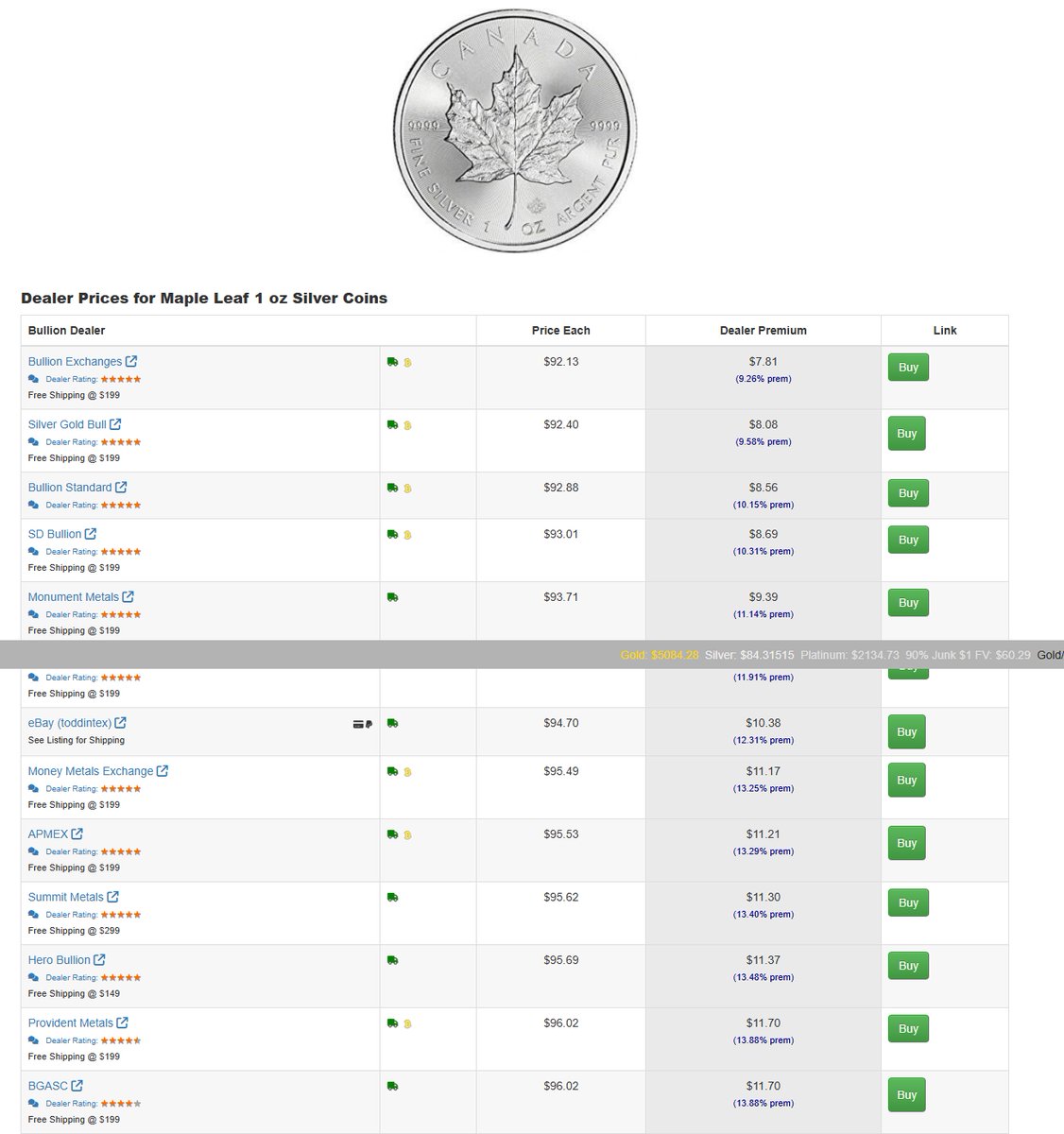Open the APMEX dealer link
This screenshot has height=1134, width=1064.
click(x=48, y=834)
